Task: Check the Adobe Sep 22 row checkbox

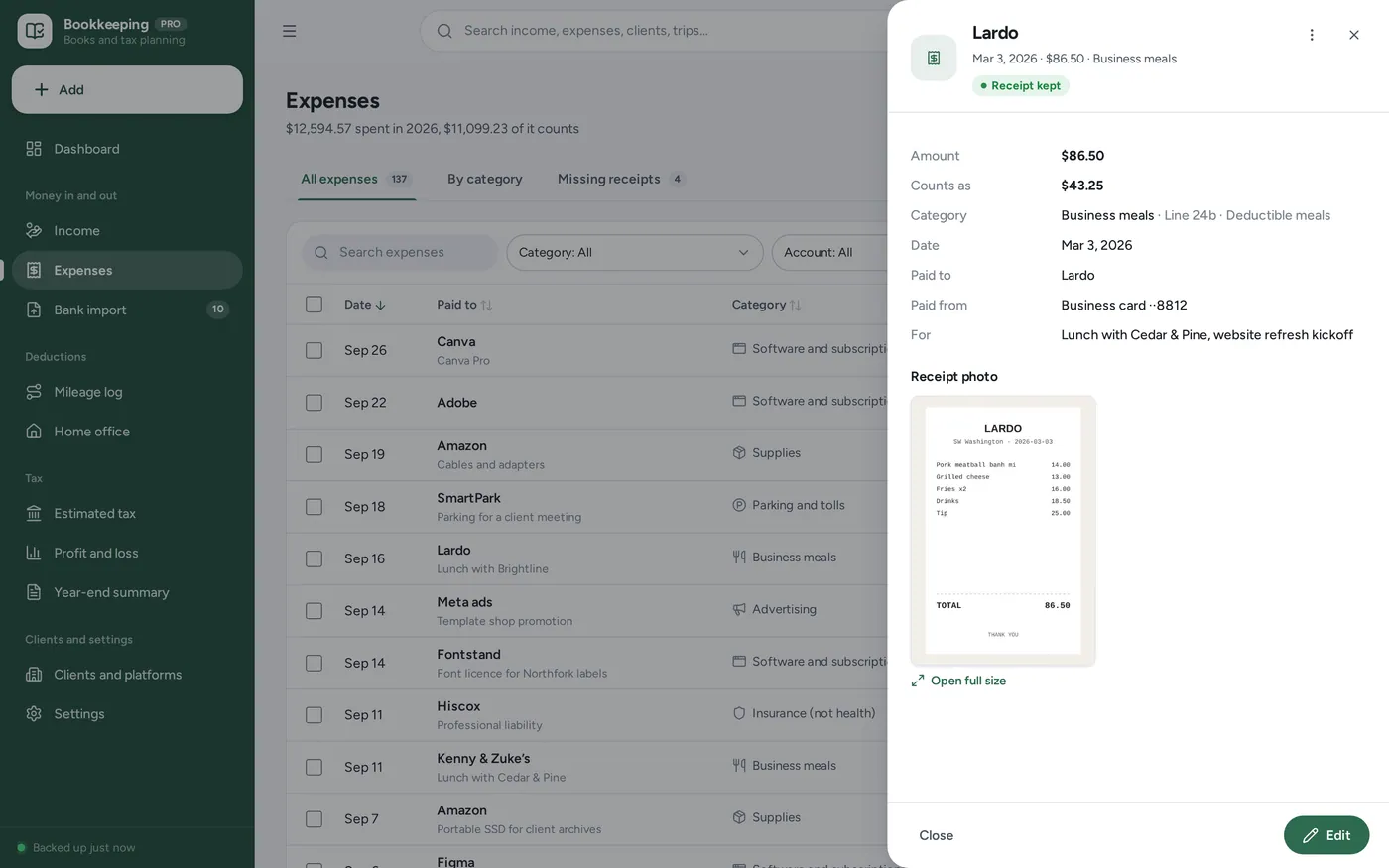Action: 314,403
